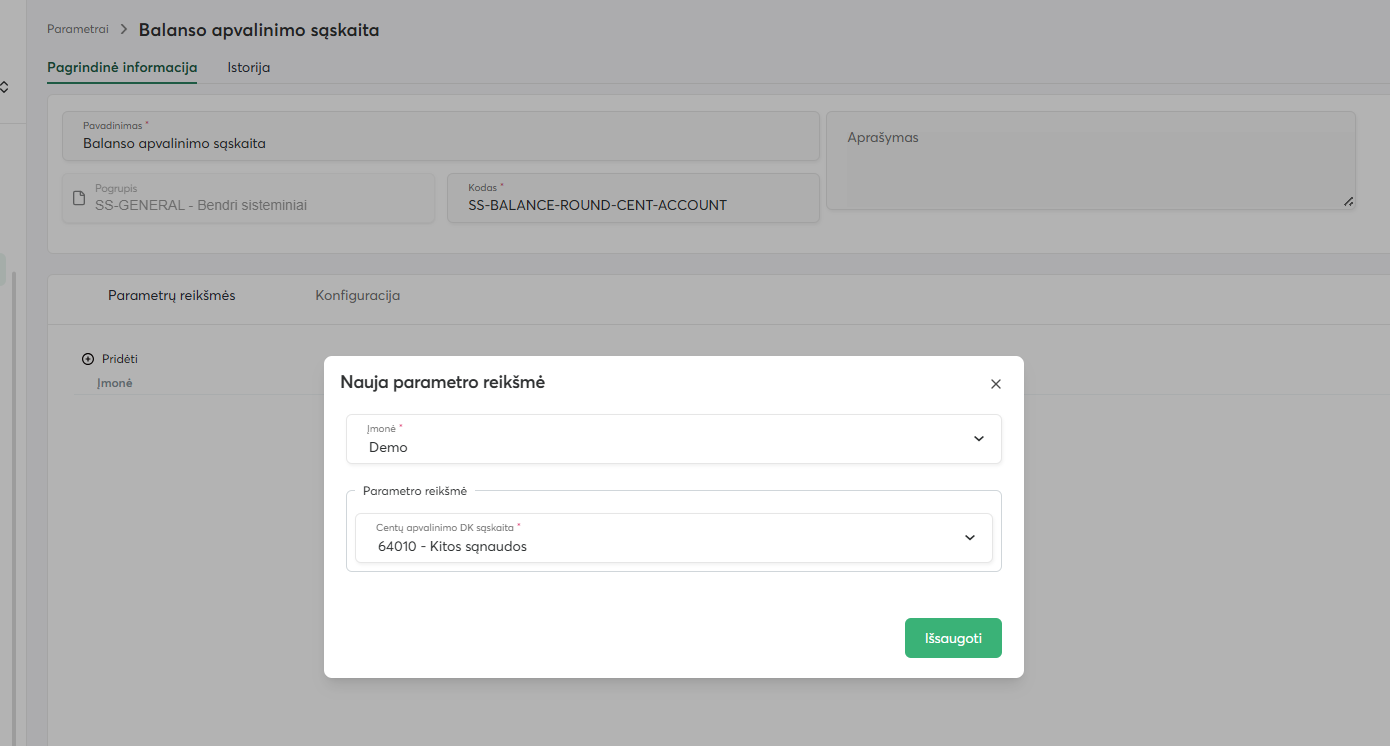Click the Pridėti button label
Image resolution: width=1390 pixels, height=746 pixels.
[x=120, y=359]
